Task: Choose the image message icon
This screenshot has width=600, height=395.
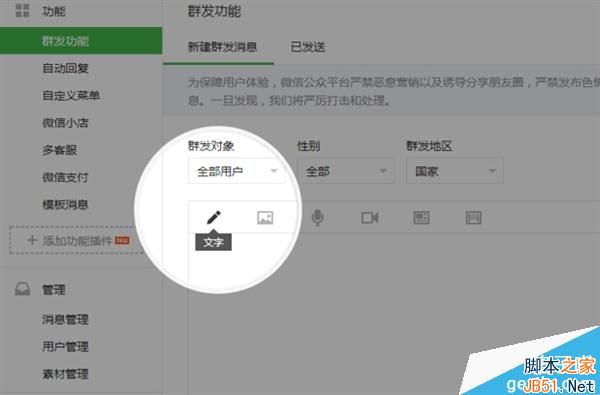Action: coord(265,218)
